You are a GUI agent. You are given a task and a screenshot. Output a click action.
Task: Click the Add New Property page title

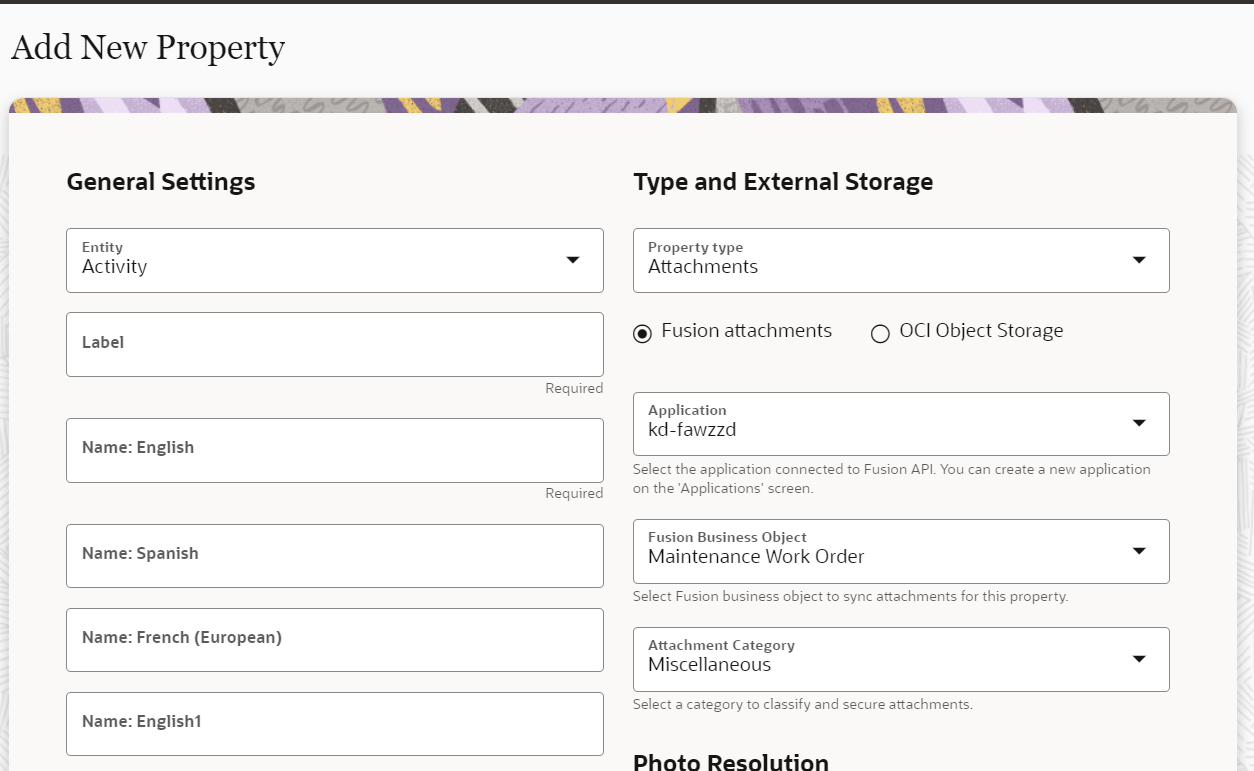[148, 47]
